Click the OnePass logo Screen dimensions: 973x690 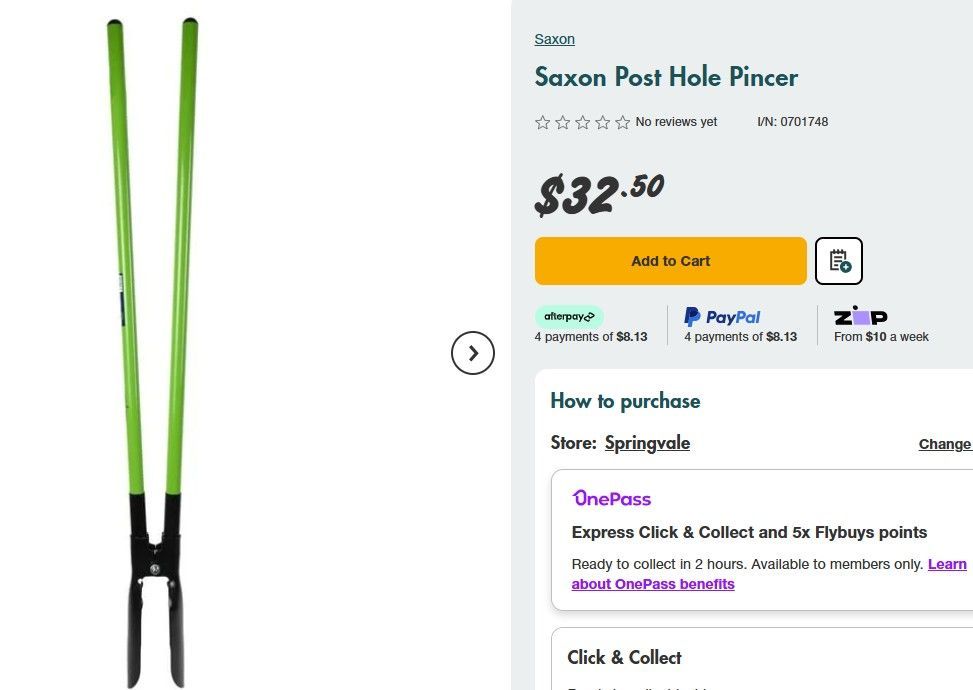coord(611,498)
